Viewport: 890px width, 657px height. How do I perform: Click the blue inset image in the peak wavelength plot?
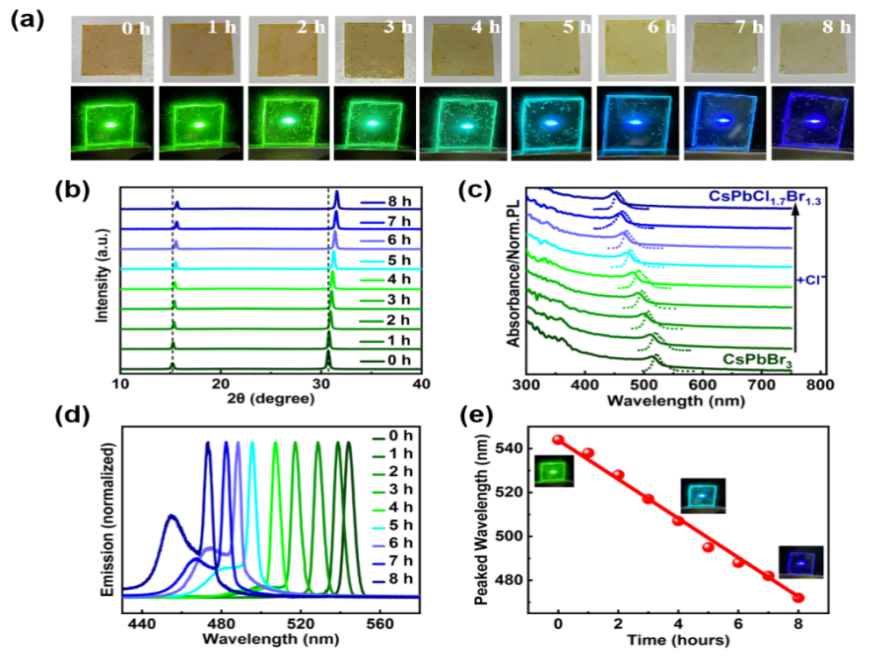click(803, 561)
